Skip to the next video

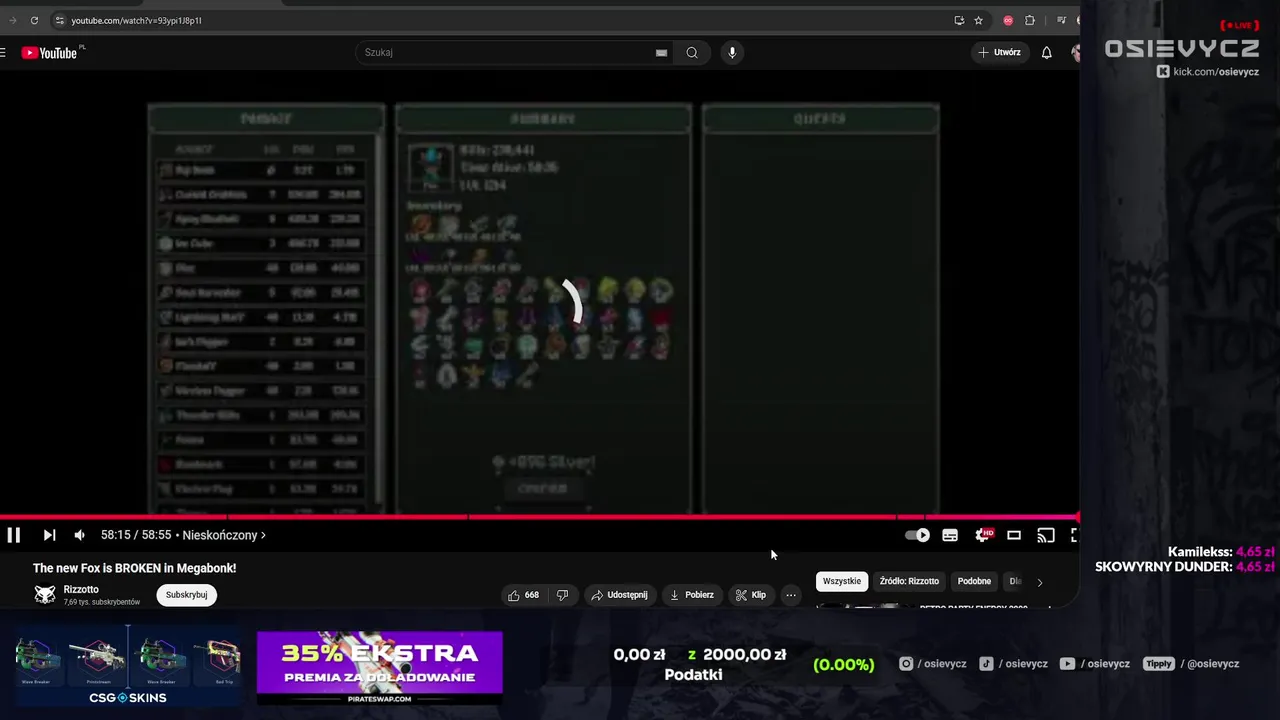tap(49, 535)
